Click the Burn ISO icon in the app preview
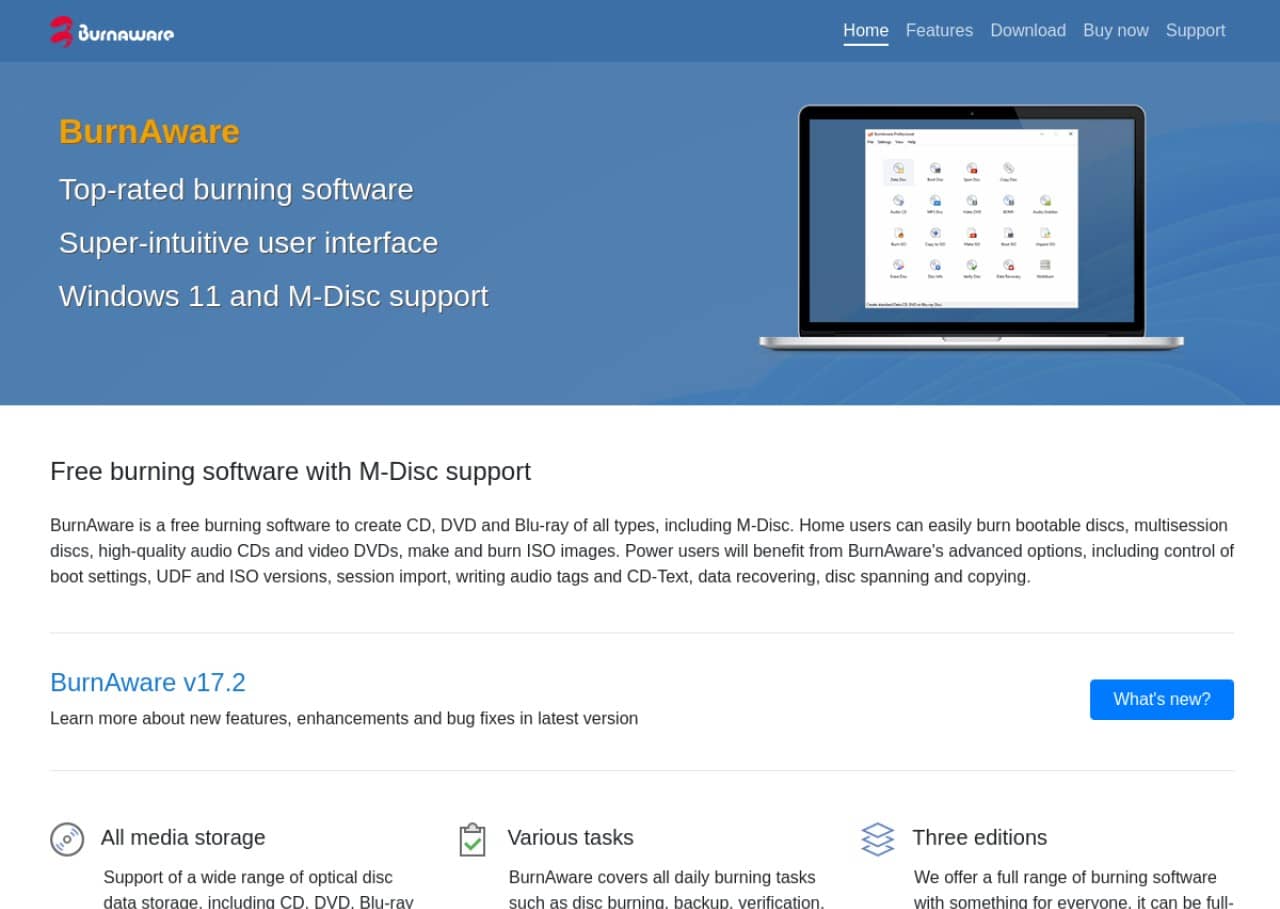The height and width of the screenshot is (909, 1280). click(898, 234)
